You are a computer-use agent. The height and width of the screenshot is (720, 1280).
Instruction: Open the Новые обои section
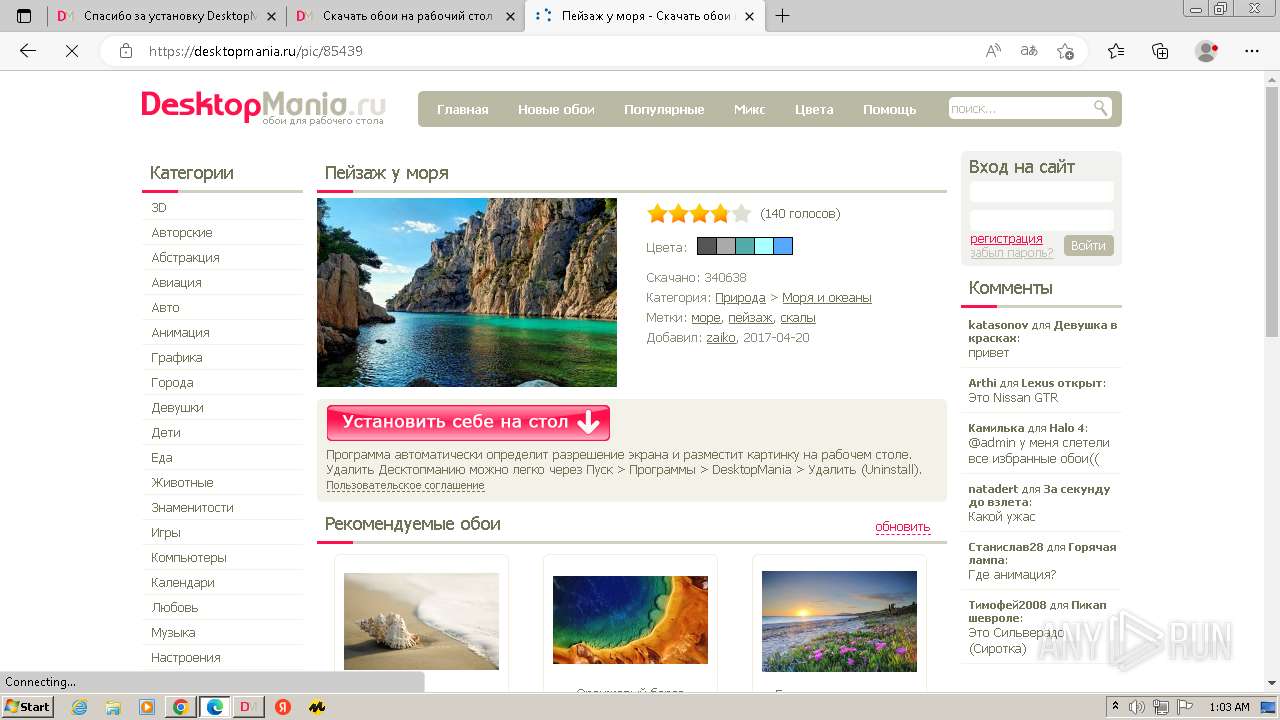(556, 109)
